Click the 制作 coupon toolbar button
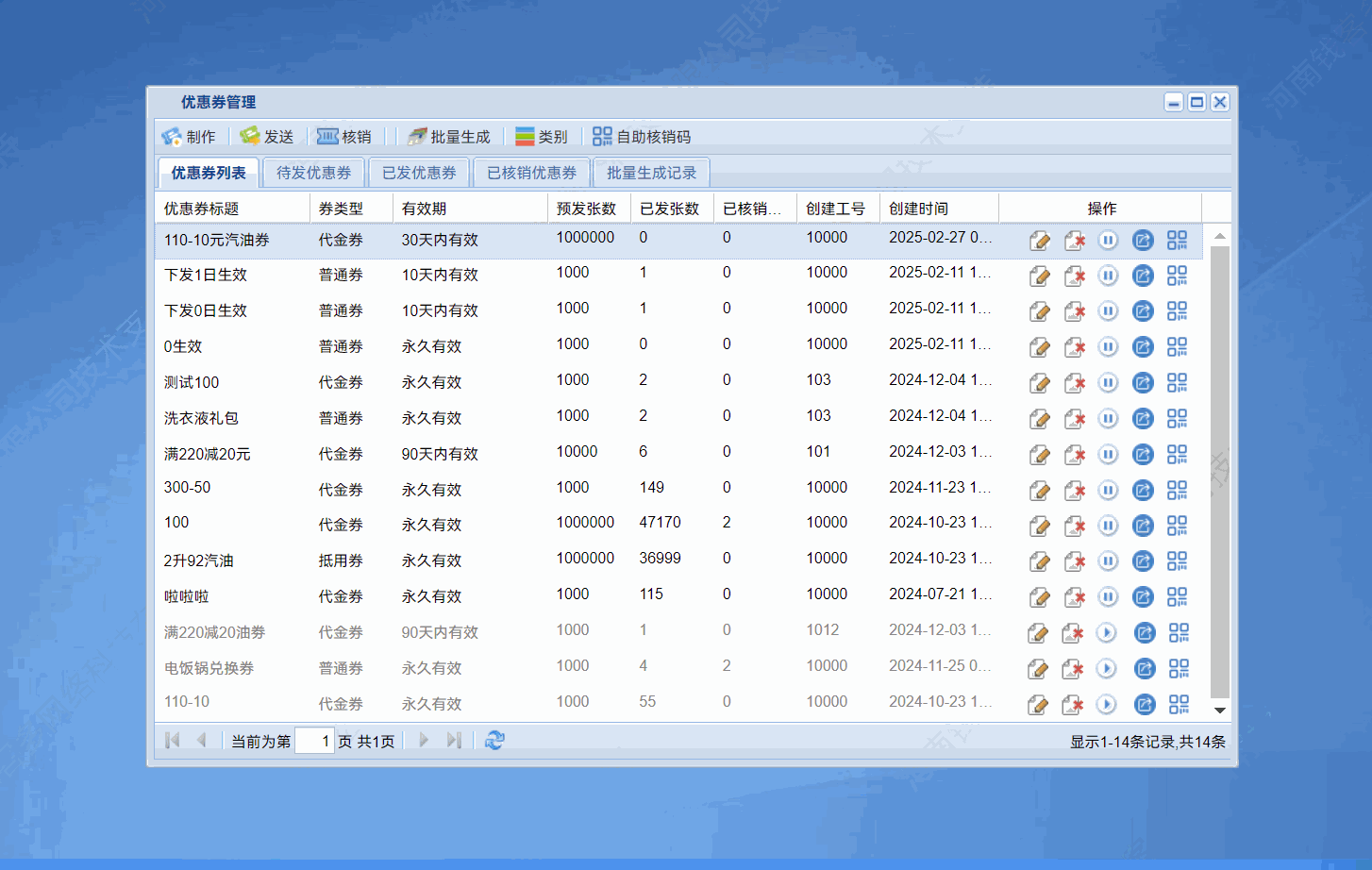1372x870 pixels. pos(189,137)
